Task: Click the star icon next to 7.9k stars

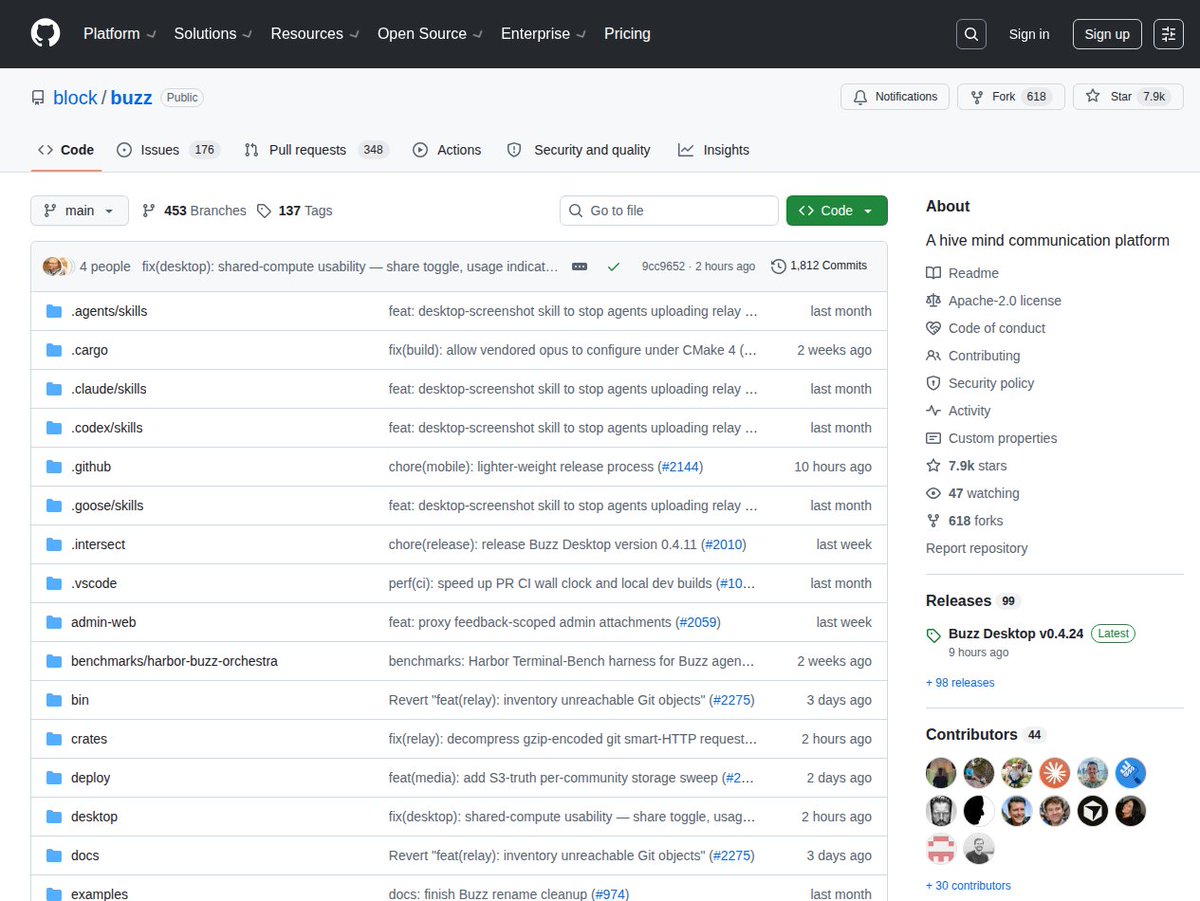Action: [x=934, y=466]
